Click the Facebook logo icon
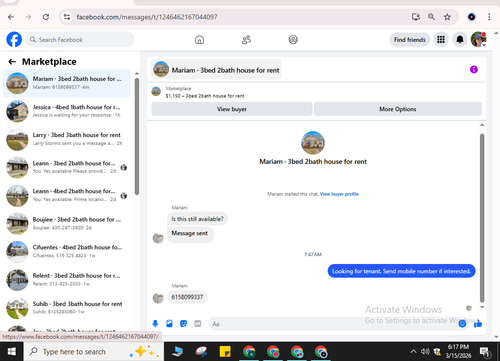The width and height of the screenshot is (500, 361). click(14, 40)
